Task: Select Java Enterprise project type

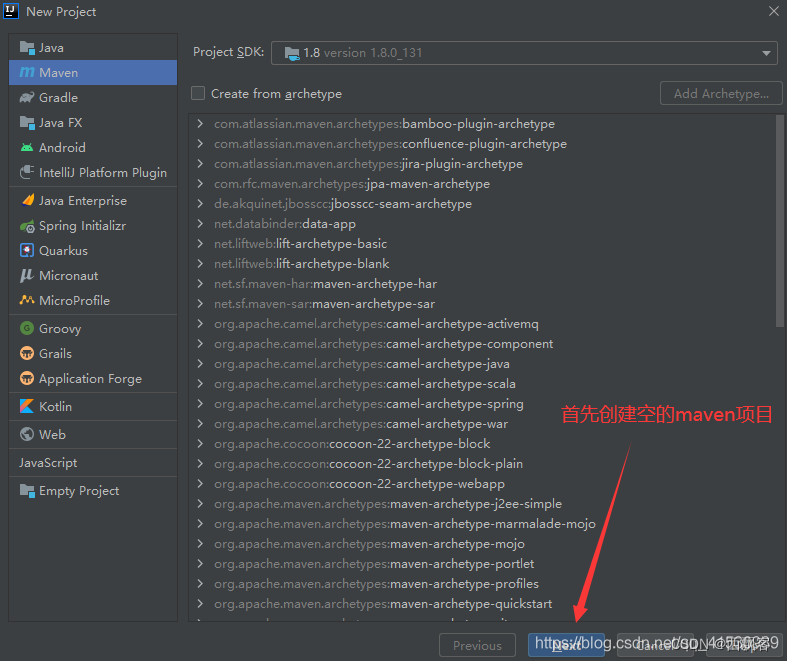Action: point(93,200)
